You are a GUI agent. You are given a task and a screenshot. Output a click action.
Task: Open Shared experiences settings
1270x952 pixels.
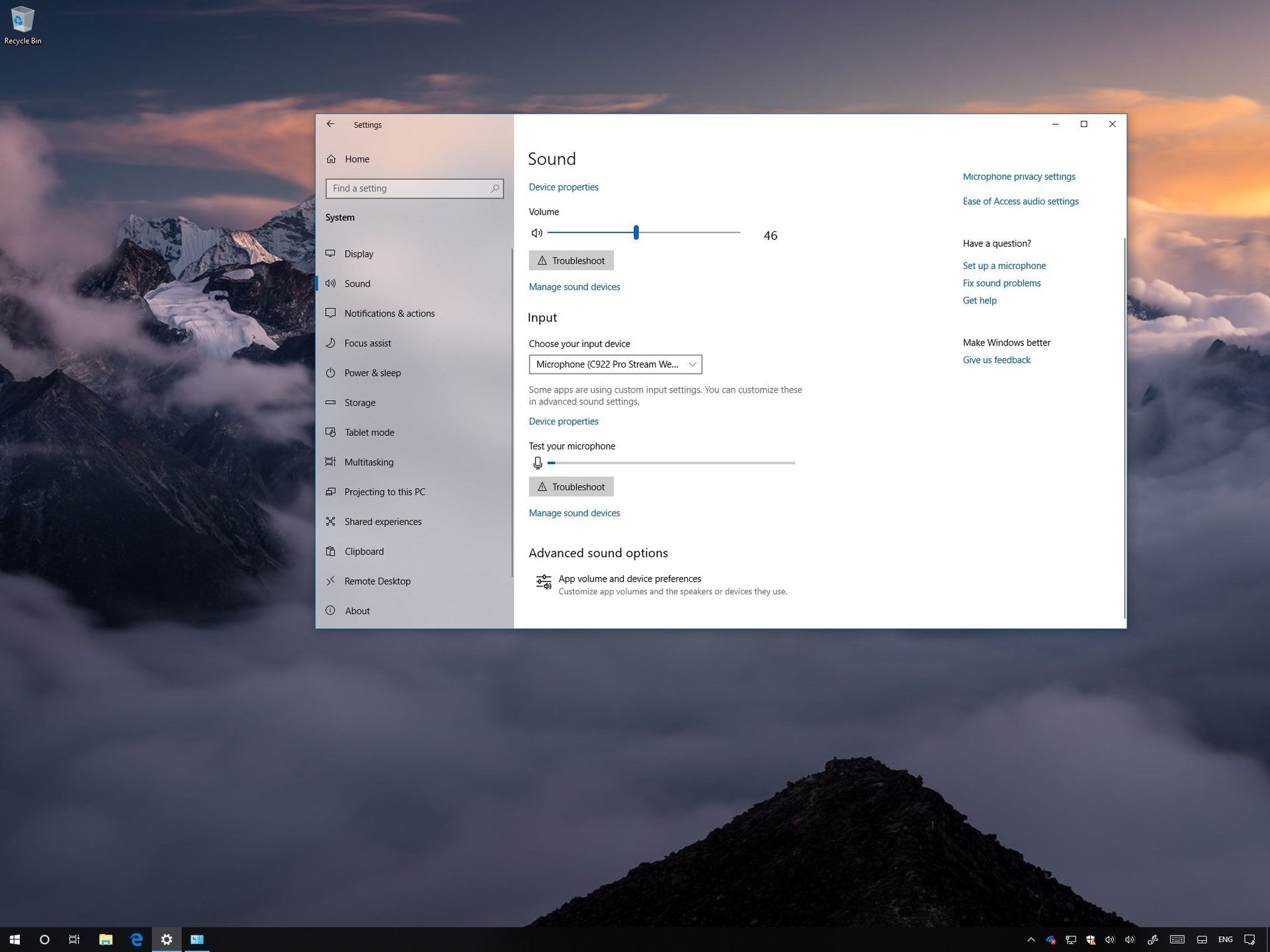[x=383, y=521]
